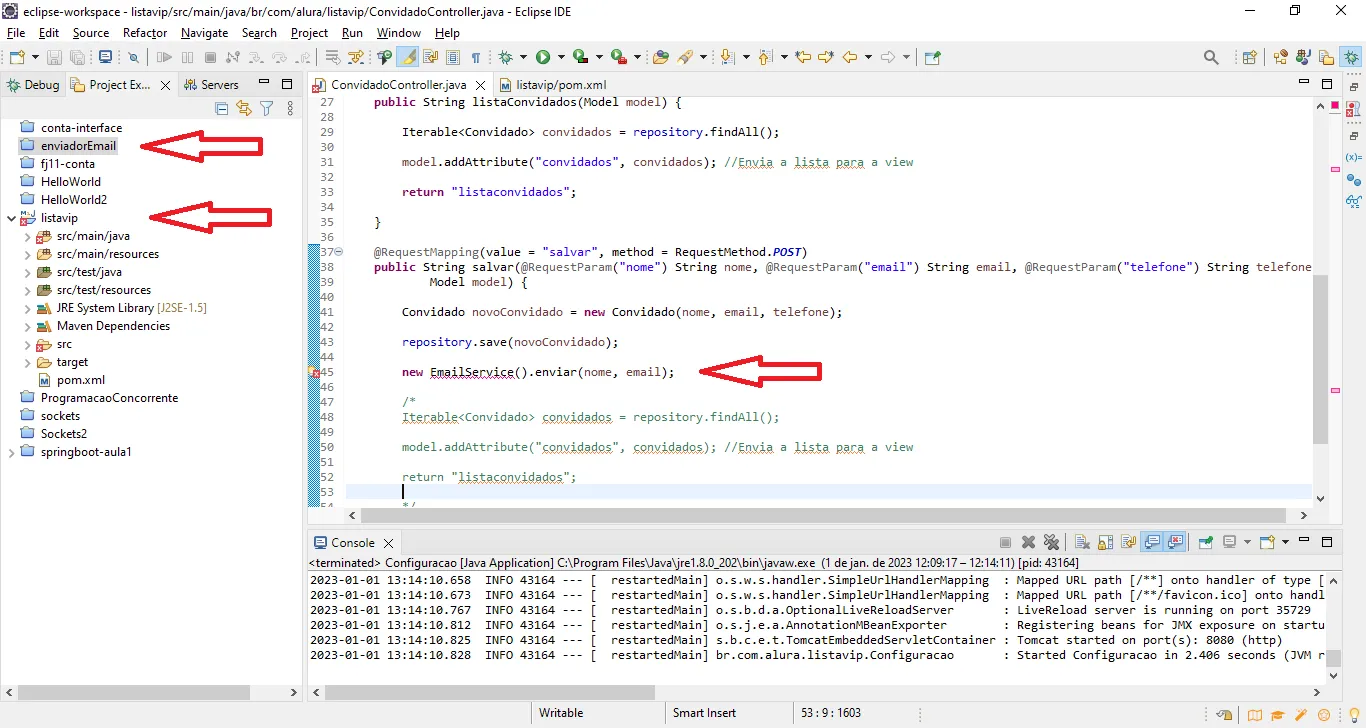Click the Debug launch bug icon in toolbar
This screenshot has height=728, width=1366.
point(506,58)
